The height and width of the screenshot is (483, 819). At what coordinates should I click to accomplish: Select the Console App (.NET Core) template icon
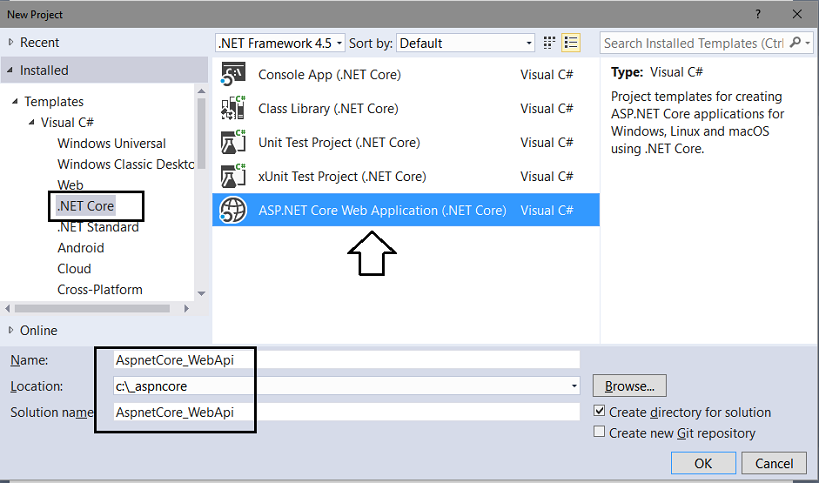[233, 74]
